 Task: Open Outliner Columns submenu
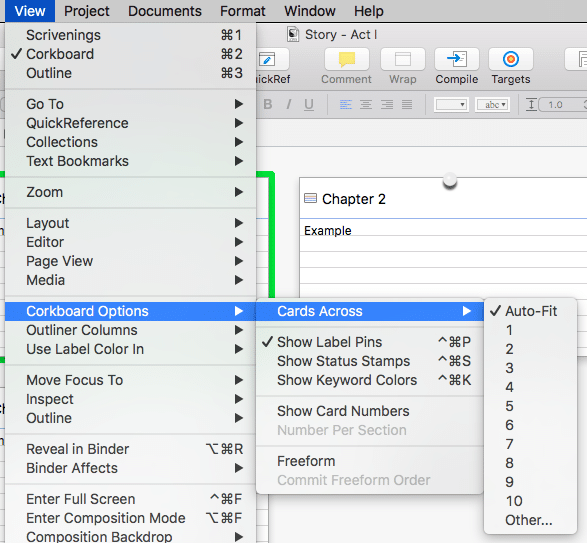click(x=130, y=330)
